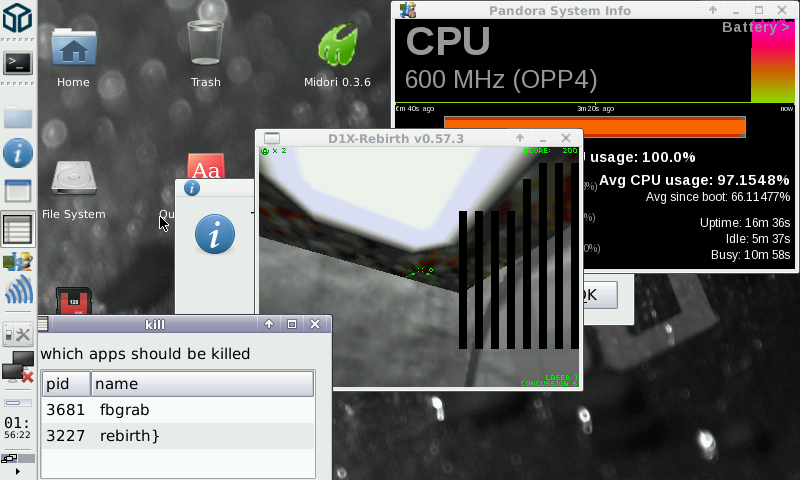Roll up the Pandora System Info window

click(713, 11)
